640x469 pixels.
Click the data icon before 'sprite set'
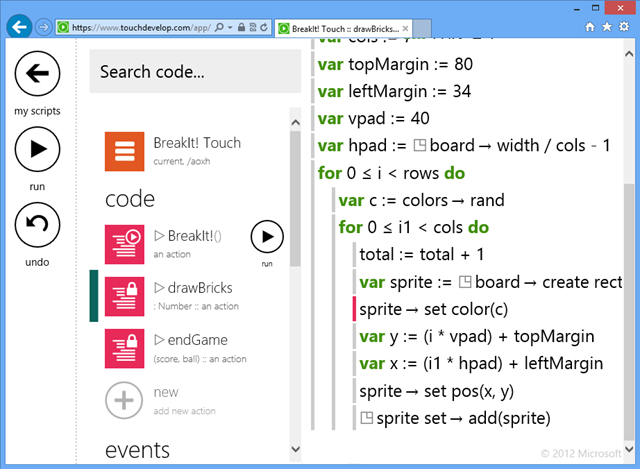pos(367,418)
